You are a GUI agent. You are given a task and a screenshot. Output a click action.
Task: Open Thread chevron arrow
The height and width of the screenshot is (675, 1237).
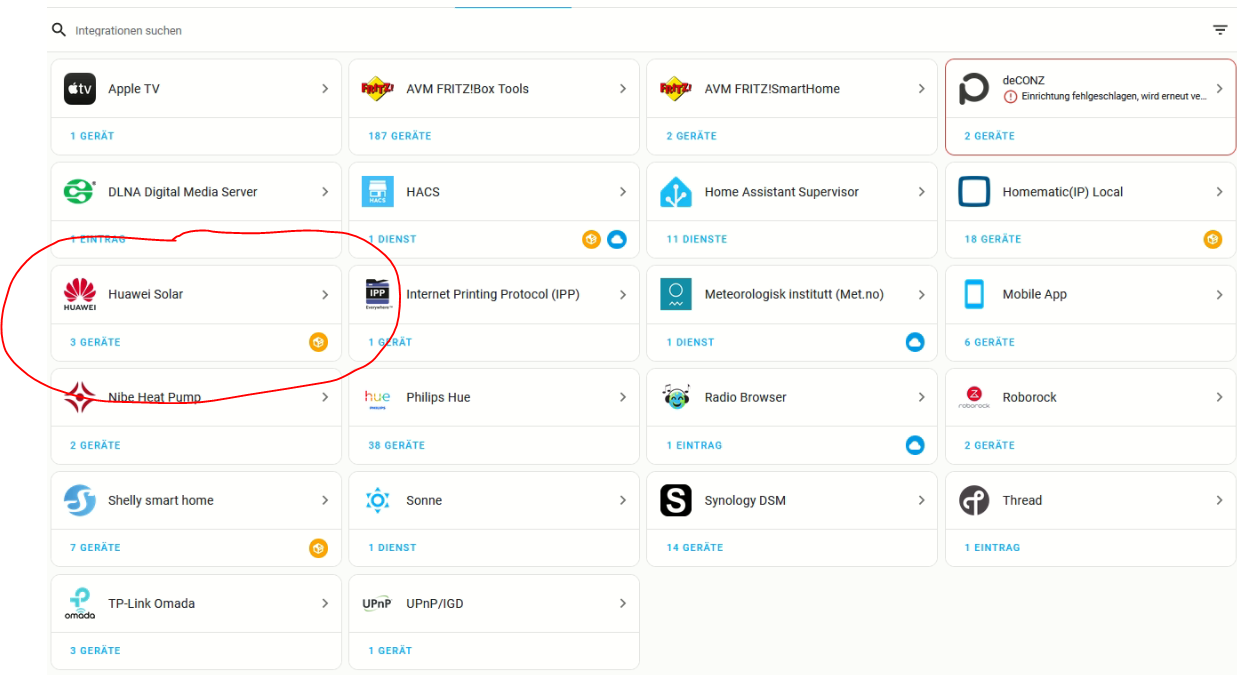pyautogui.click(x=1219, y=501)
